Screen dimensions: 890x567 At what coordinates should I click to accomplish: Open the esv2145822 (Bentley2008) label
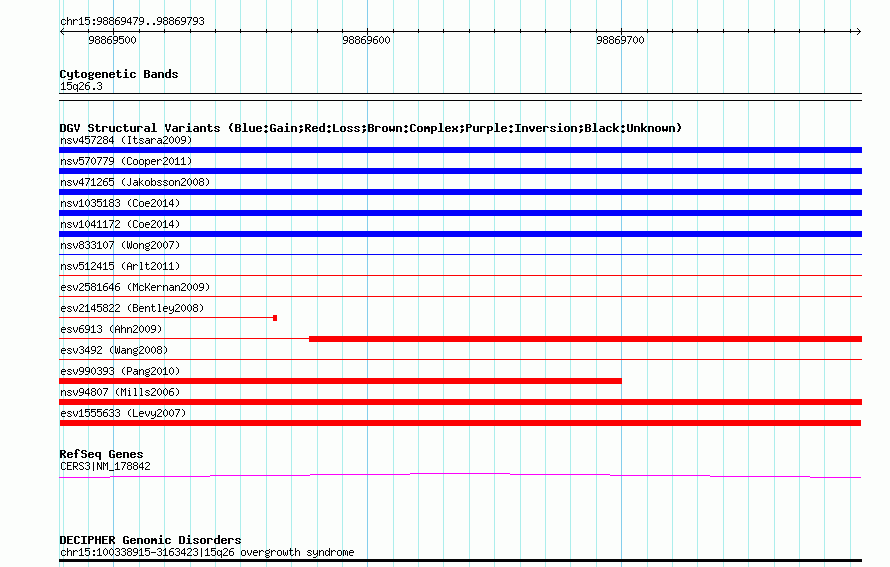132,308
